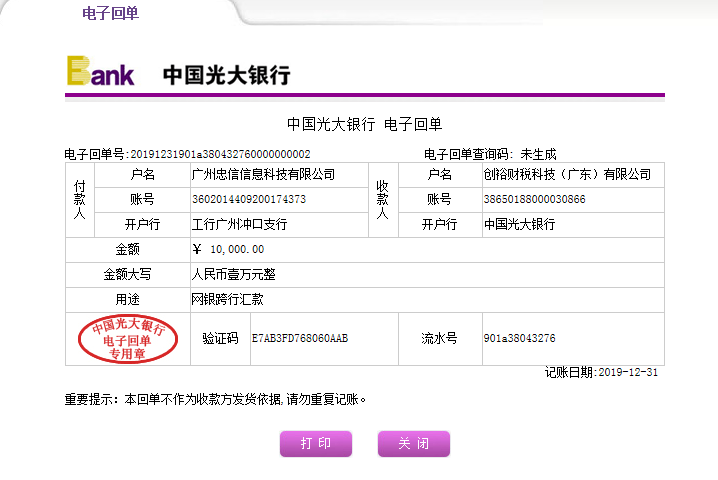Click the Bank logo icon
Viewport: 718px width, 480px height.
(100, 71)
